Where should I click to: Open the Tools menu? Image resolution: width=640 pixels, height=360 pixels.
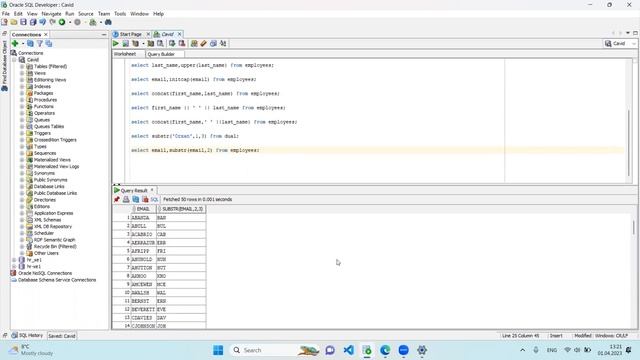(x=120, y=13)
